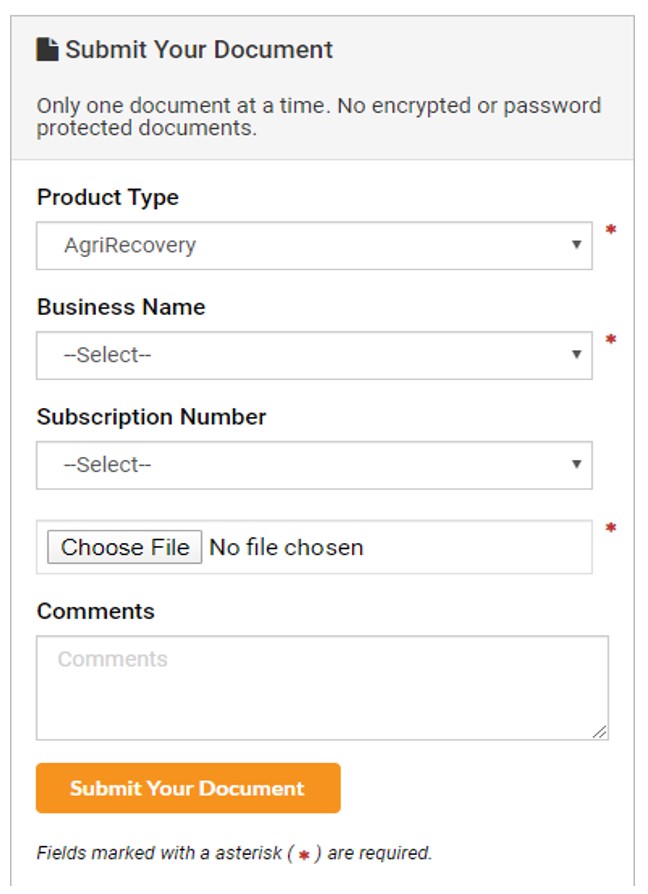Click the Subscription Number dropdown arrow
This screenshot has width=648, height=894.
[x=576, y=464]
